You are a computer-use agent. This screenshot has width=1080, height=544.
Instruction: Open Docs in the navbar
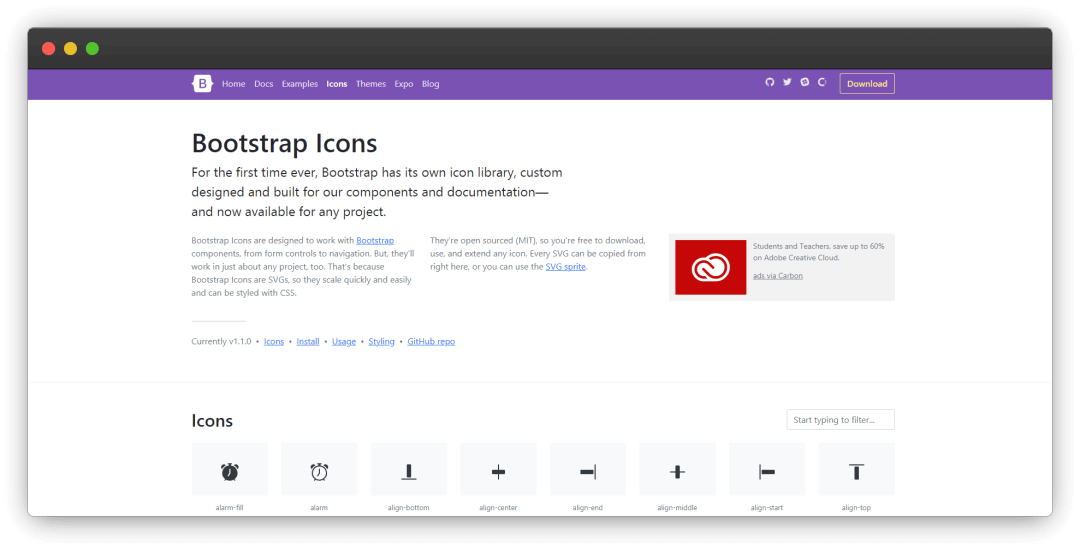264,84
